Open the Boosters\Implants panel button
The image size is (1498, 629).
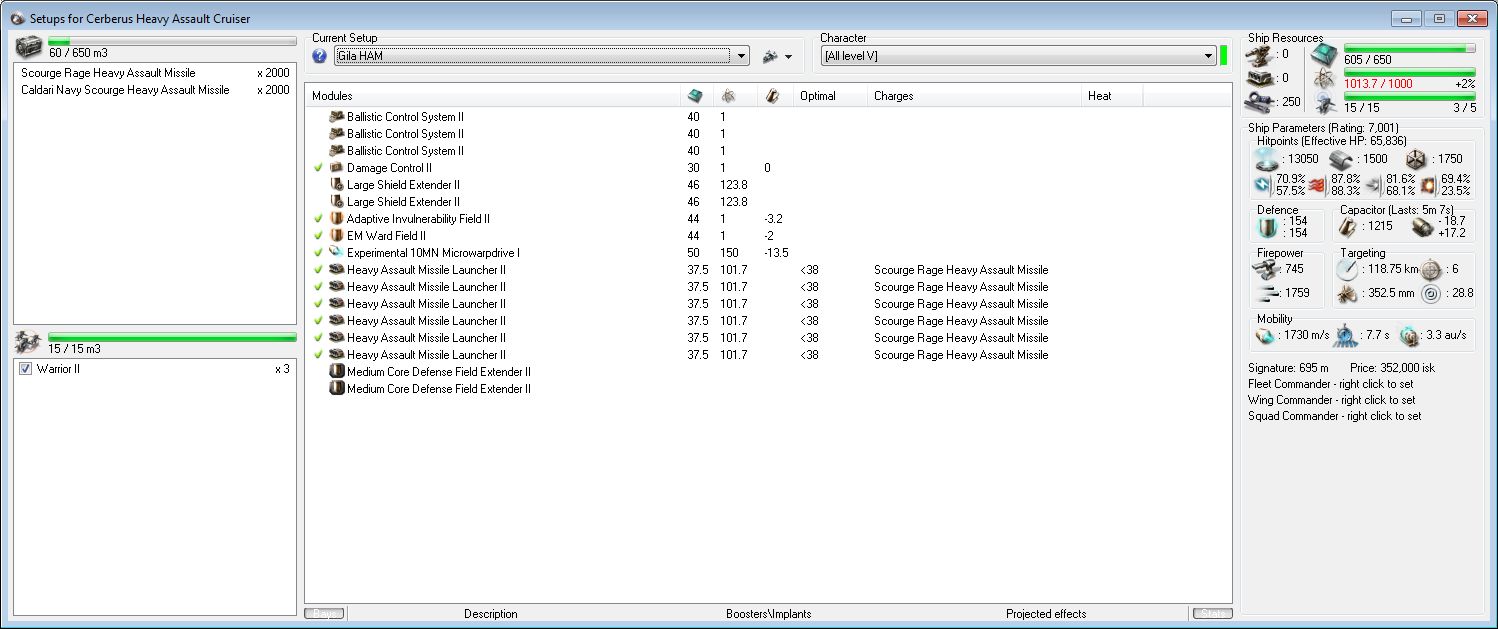pyautogui.click(x=768, y=614)
